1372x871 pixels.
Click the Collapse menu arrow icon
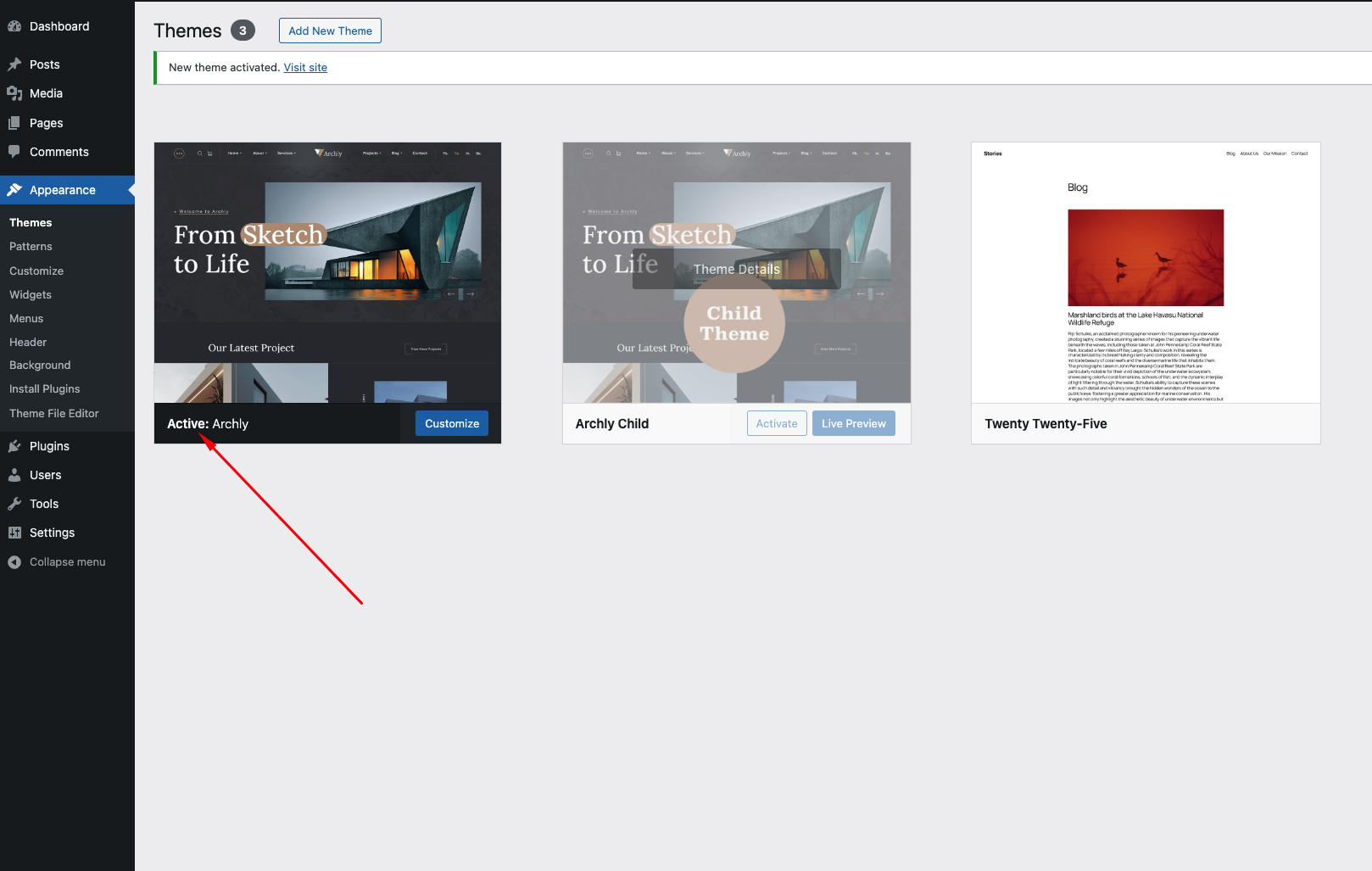pyautogui.click(x=14, y=562)
